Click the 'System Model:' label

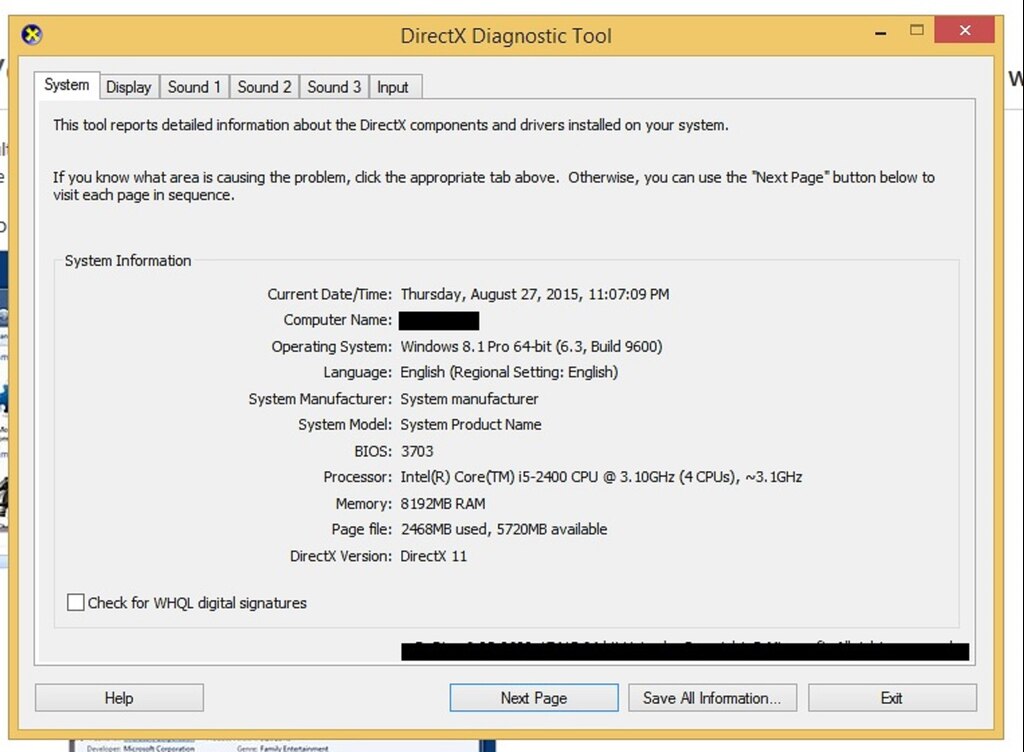click(345, 424)
